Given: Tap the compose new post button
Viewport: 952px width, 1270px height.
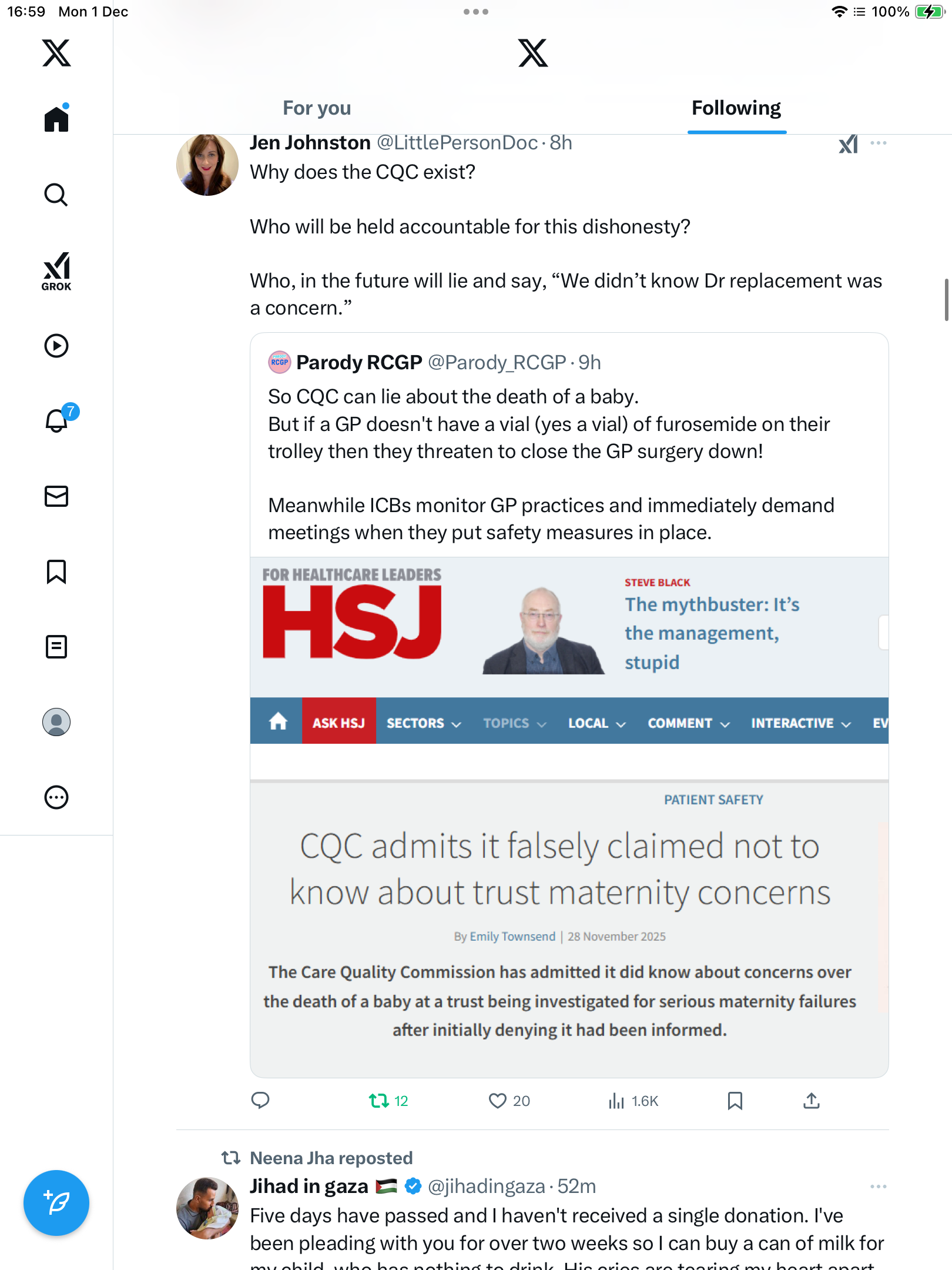Looking at the screenshot, I should coord(56,1203).
